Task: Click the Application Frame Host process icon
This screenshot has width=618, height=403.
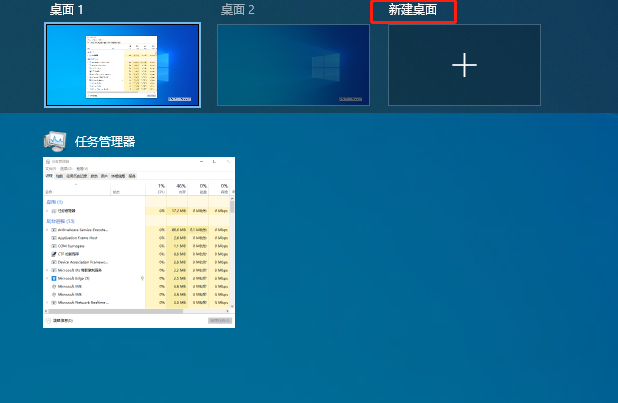Action: (x=53, y=237)
